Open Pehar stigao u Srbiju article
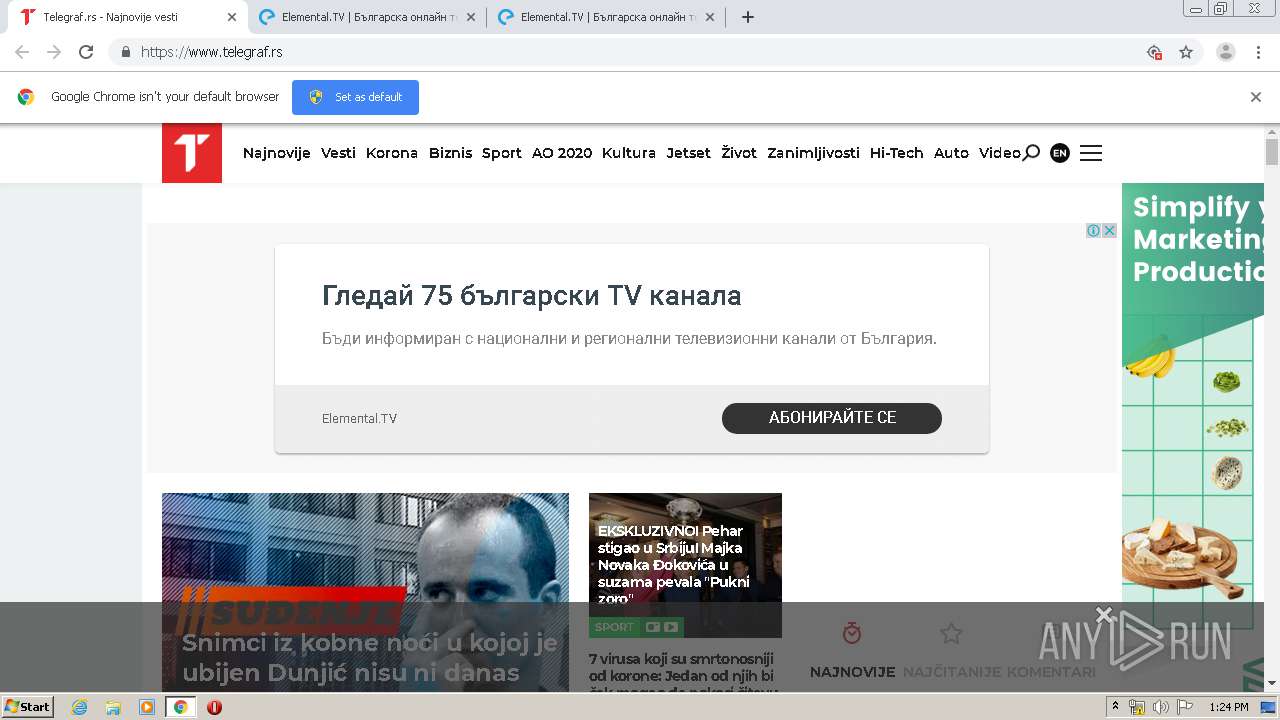 click(673, 565)
